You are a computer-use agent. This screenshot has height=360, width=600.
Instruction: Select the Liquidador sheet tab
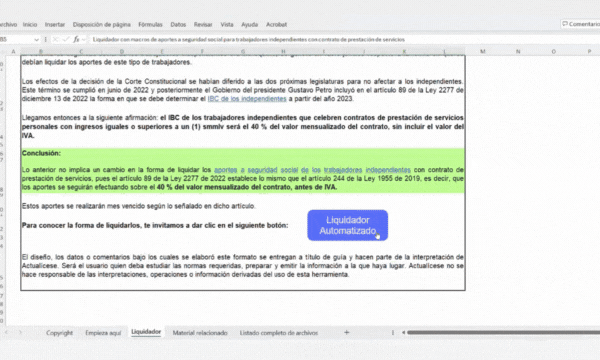[146, 332]
